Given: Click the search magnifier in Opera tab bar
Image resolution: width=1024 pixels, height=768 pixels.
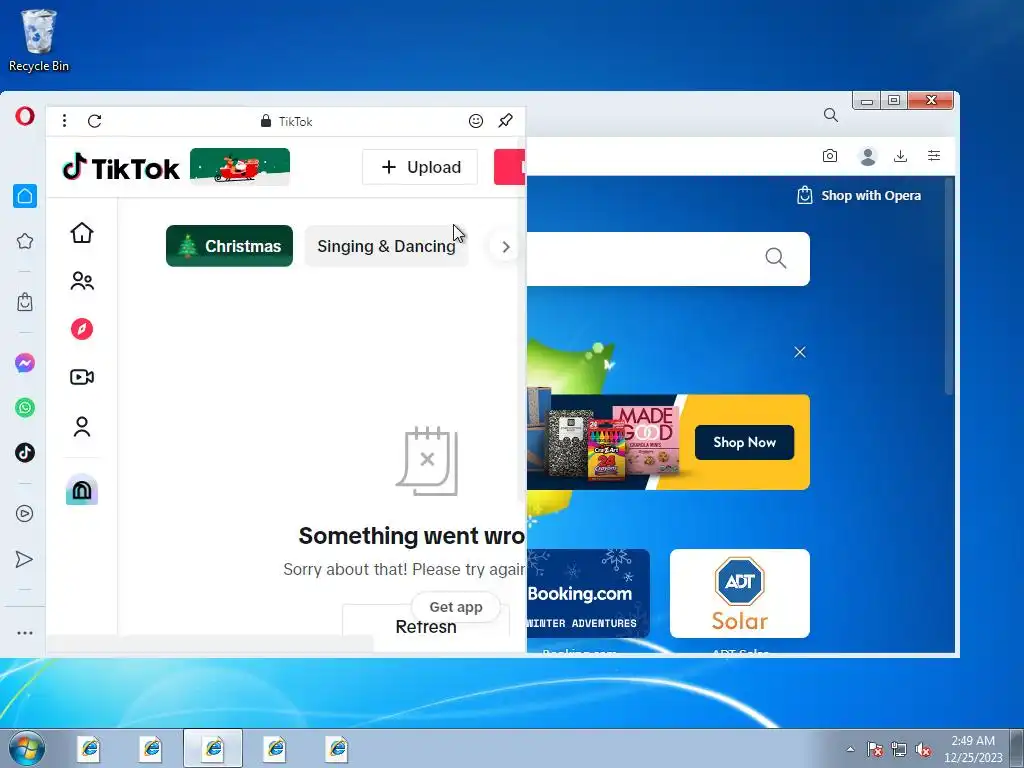Looking at the screenshot, I should click(831, 115).
